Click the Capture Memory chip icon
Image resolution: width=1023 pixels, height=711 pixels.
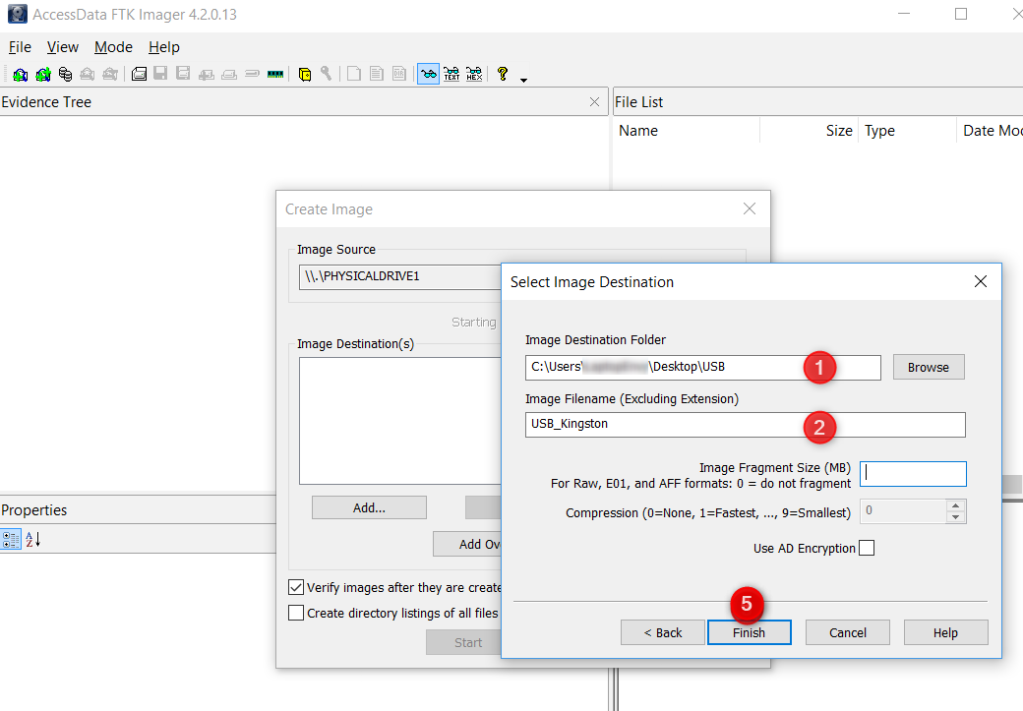[275, 74]
